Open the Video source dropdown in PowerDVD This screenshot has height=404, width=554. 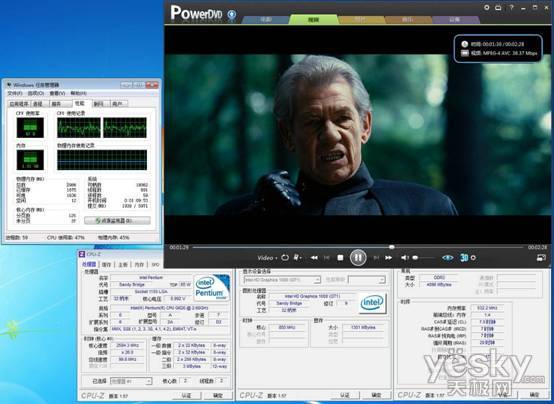coord(267,258)
